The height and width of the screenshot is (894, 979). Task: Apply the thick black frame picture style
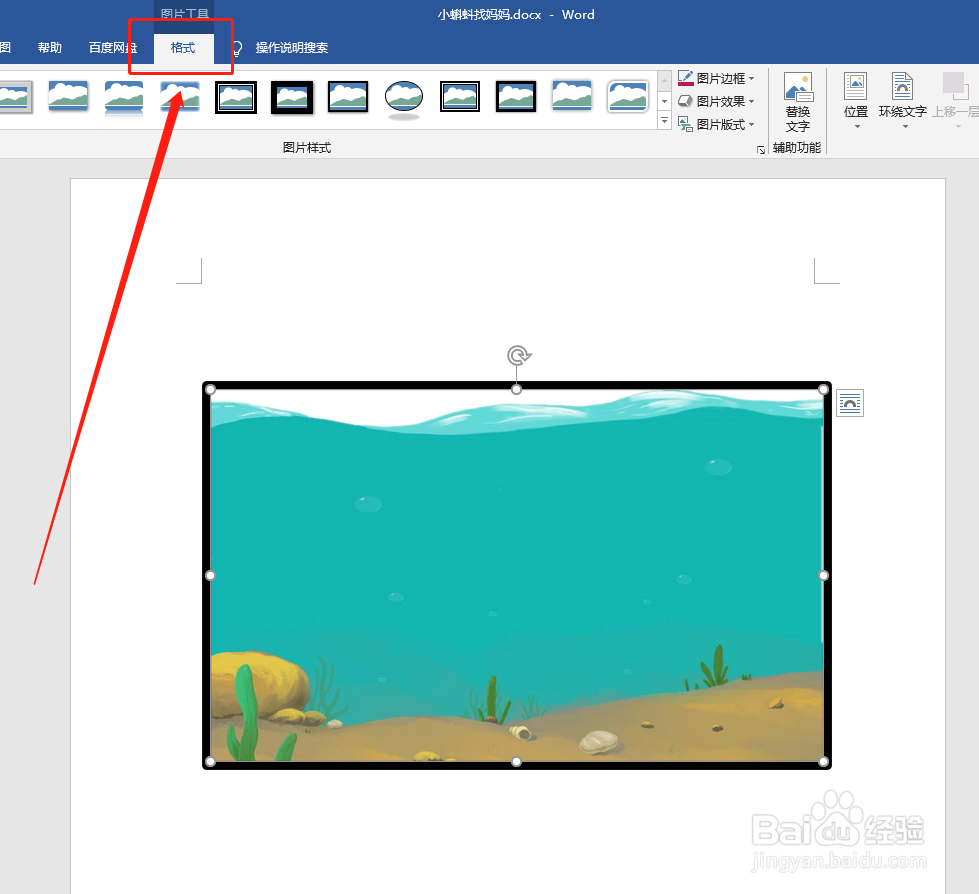click(292, 97)
